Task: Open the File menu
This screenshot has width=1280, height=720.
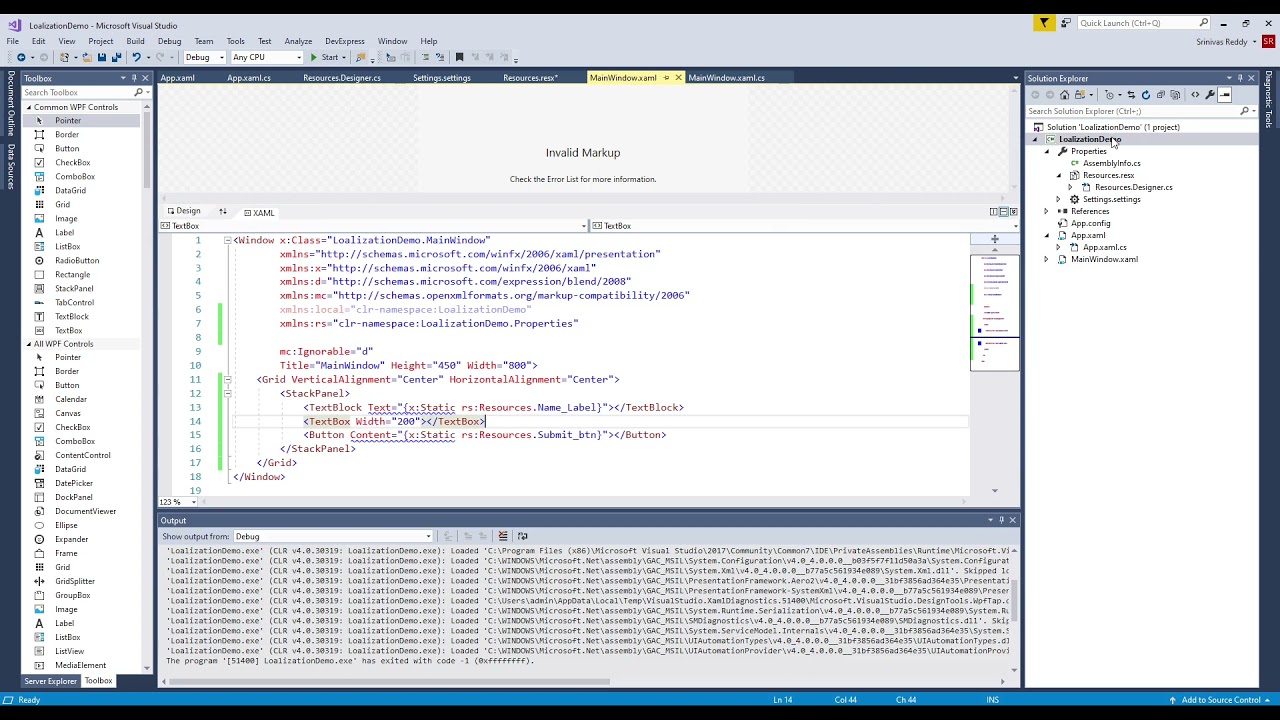Action: (13, 41)
